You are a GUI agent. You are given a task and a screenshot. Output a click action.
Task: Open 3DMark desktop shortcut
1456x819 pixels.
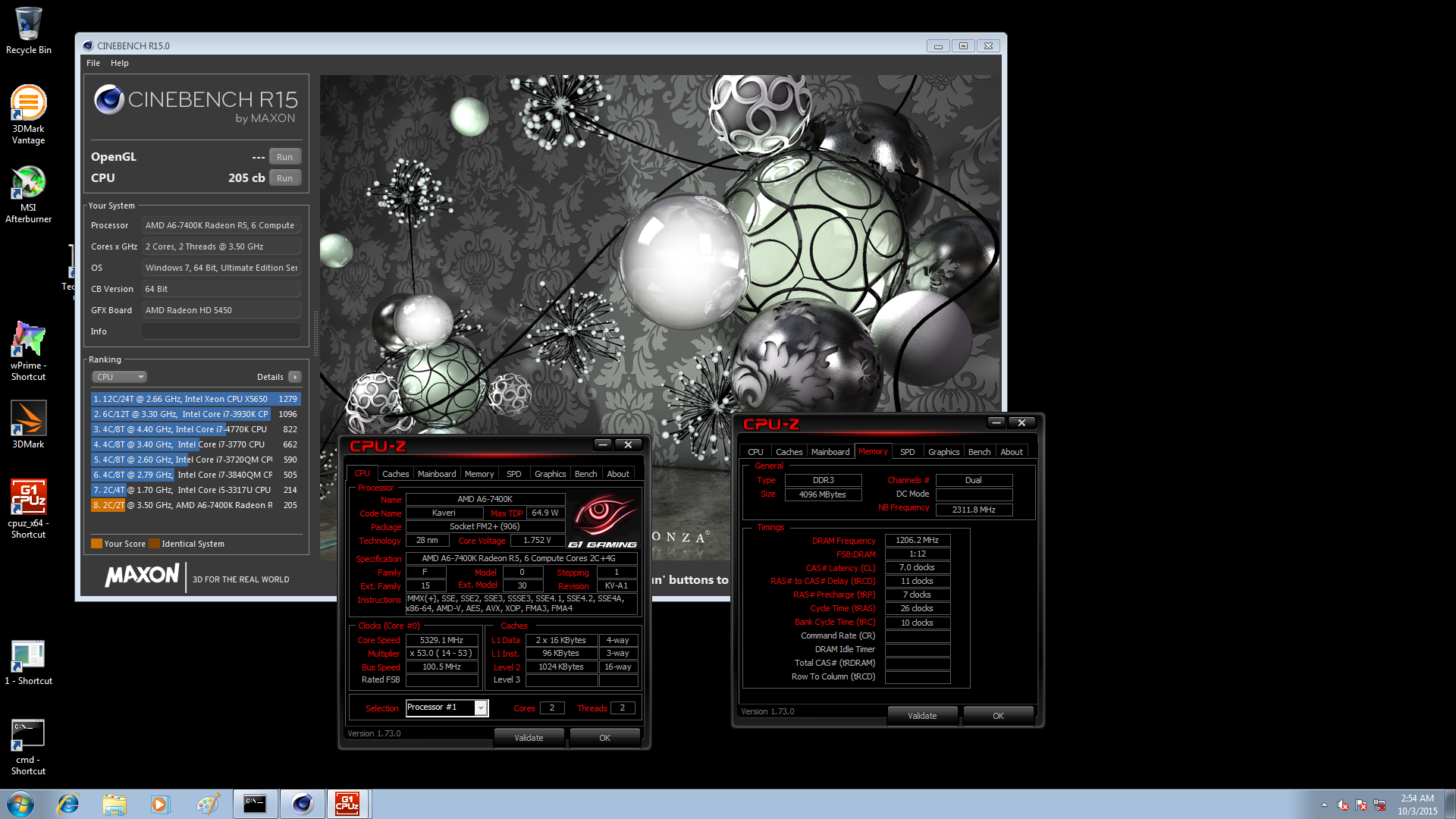(29, 425)
